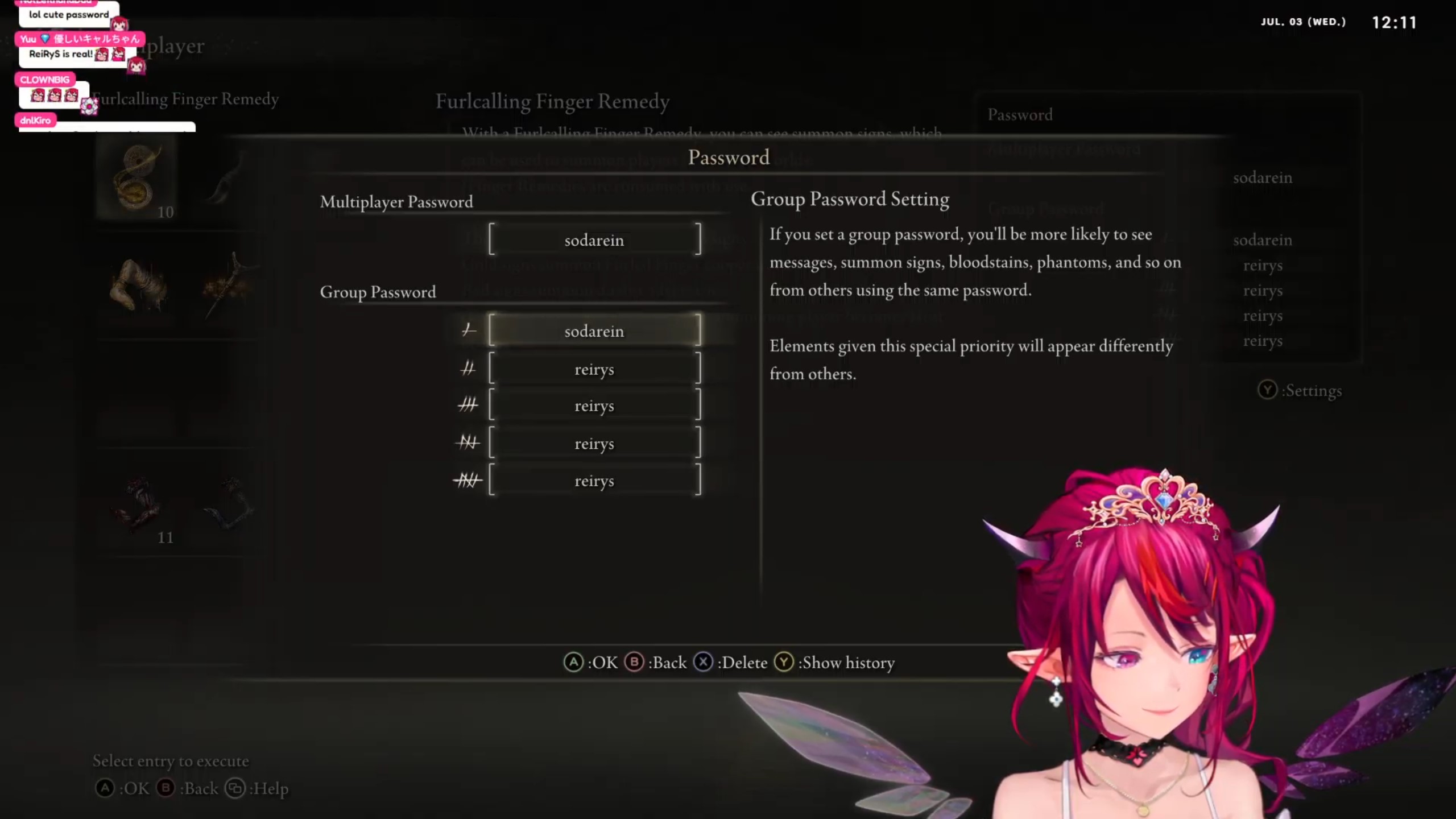Click the Help button icon at bottom left

pos(235,788)
